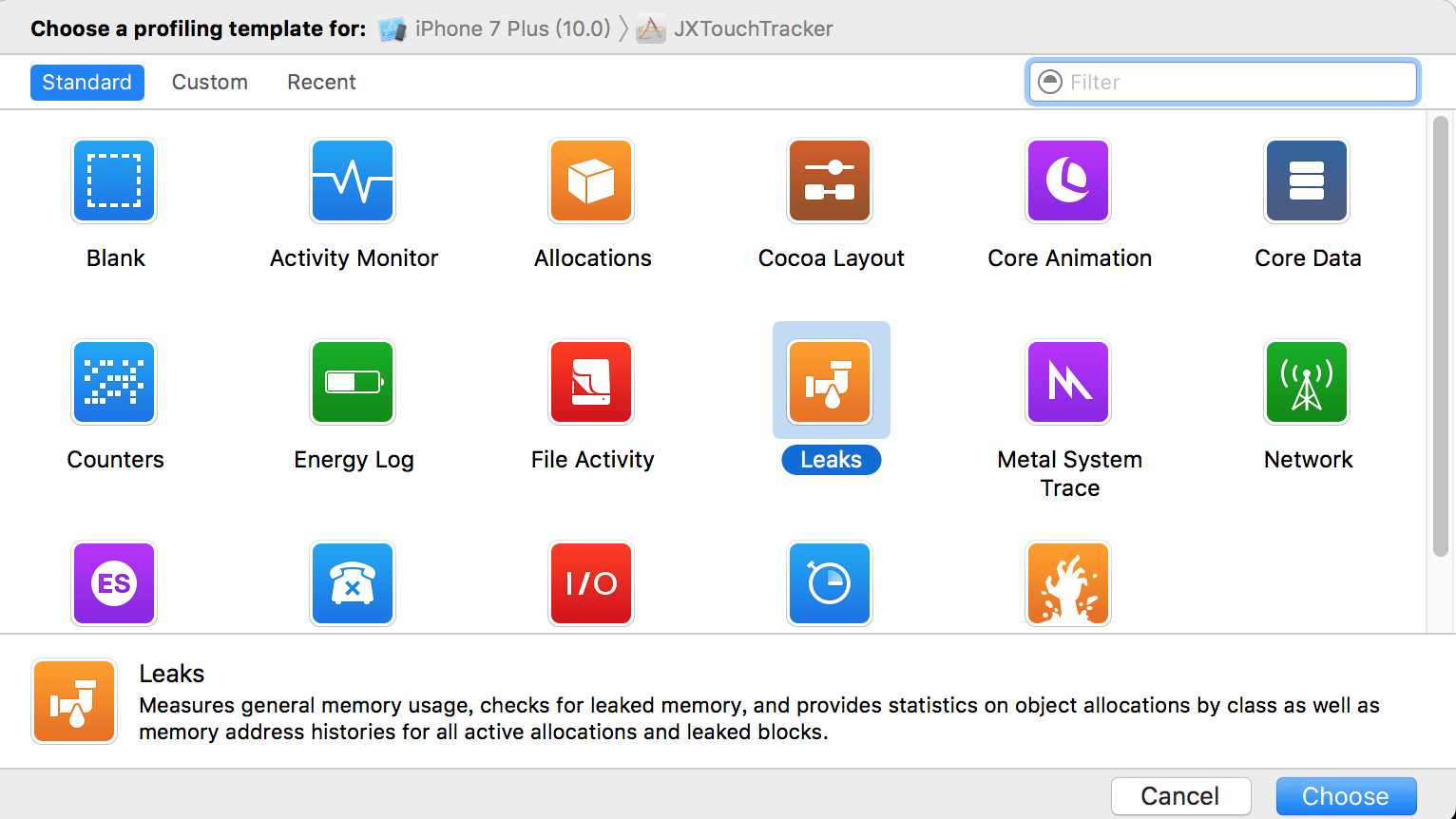Screen dimensions: 1456x819
Task: Choose the Metal System Trace icon
Action: (x=1068, y=382)
